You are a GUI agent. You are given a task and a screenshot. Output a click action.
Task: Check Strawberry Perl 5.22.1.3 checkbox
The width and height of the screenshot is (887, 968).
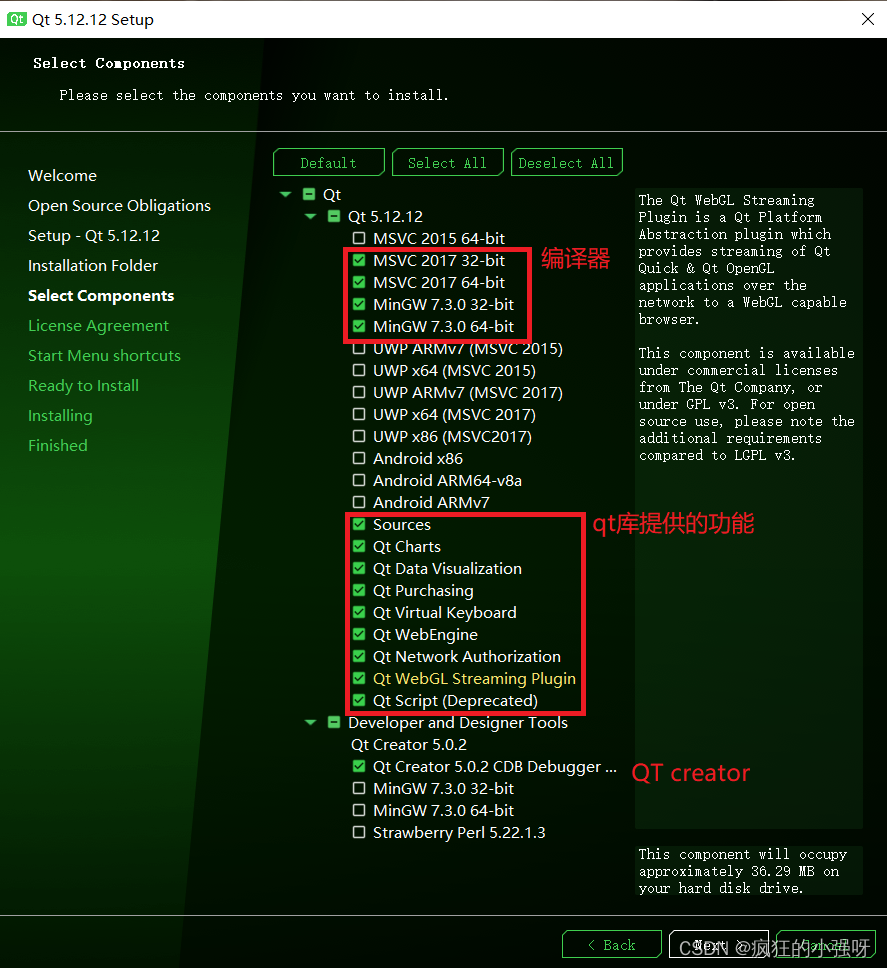click(359, 832)
